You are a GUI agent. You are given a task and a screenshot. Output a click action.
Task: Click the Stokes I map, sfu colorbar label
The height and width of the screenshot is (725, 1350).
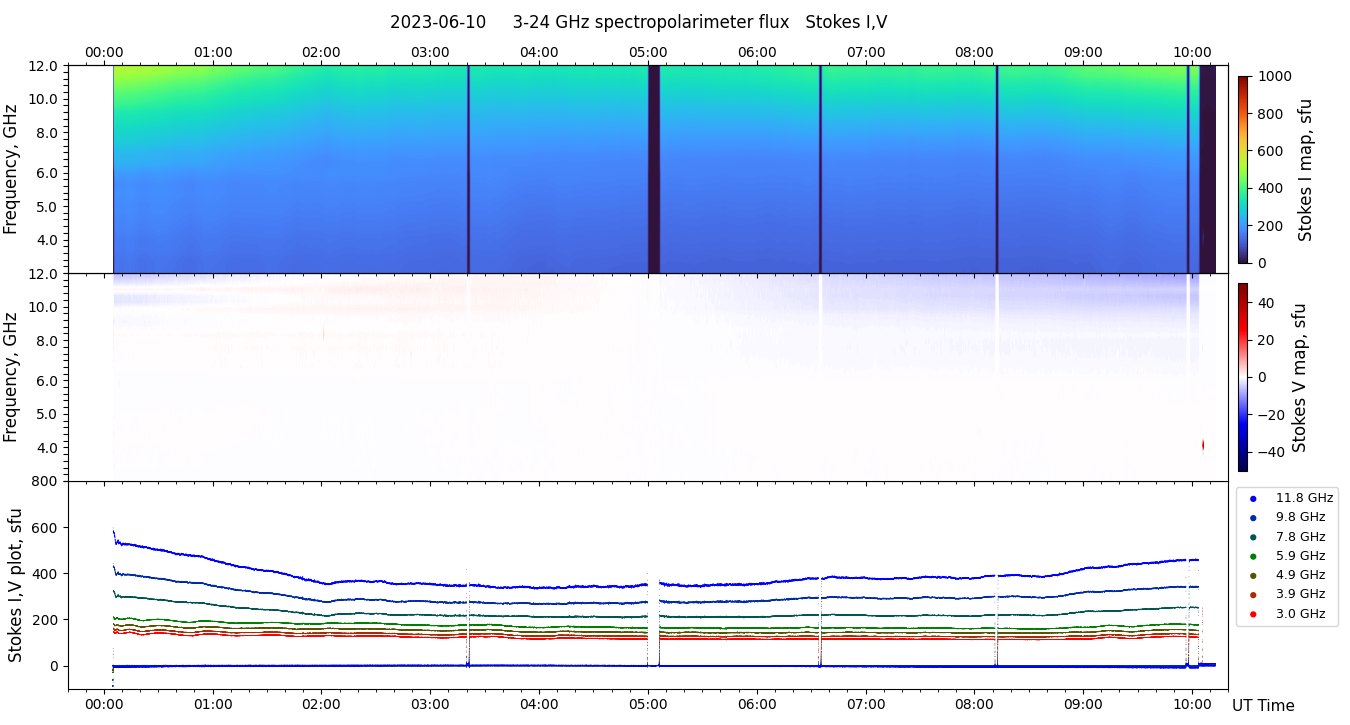1305,169
